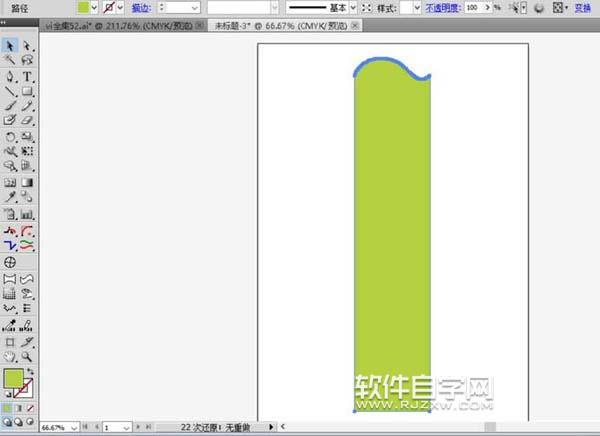Click the crosshair target tool icon
This screenshot has height=436, width=600.
coord(10,262)
